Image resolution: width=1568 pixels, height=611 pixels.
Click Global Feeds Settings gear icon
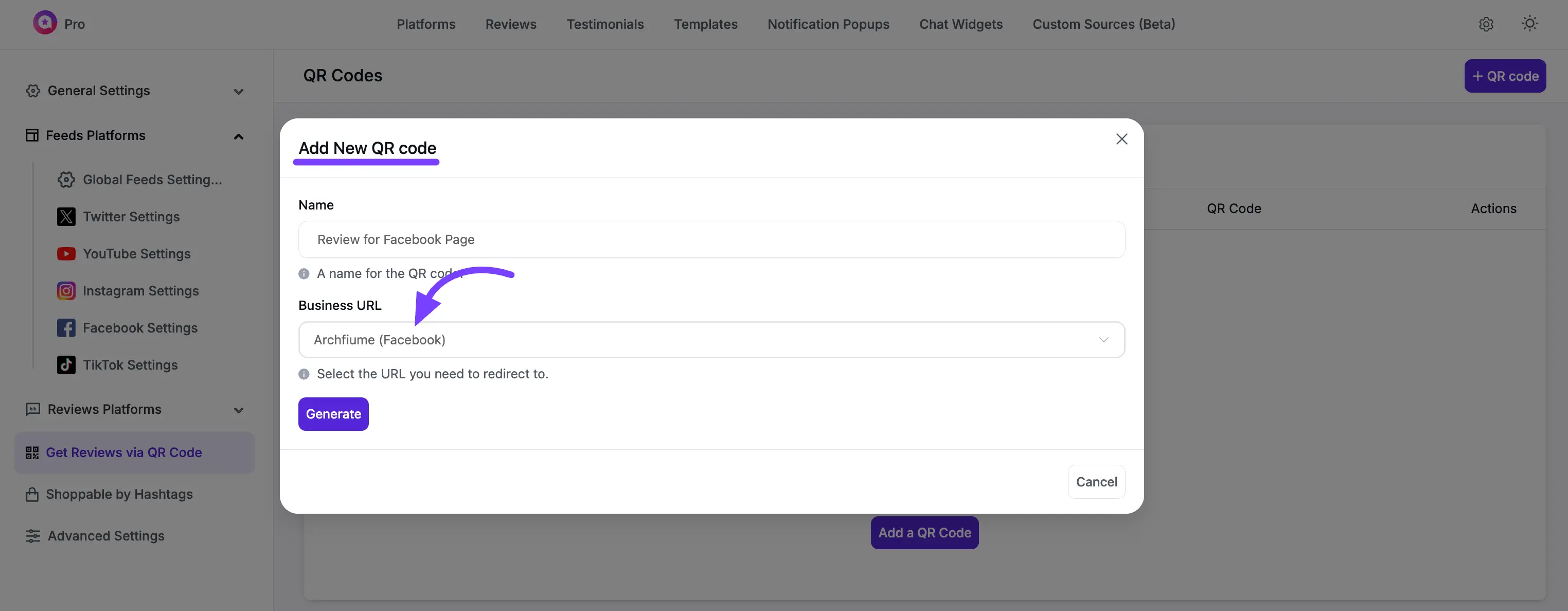tap(66, 180)
